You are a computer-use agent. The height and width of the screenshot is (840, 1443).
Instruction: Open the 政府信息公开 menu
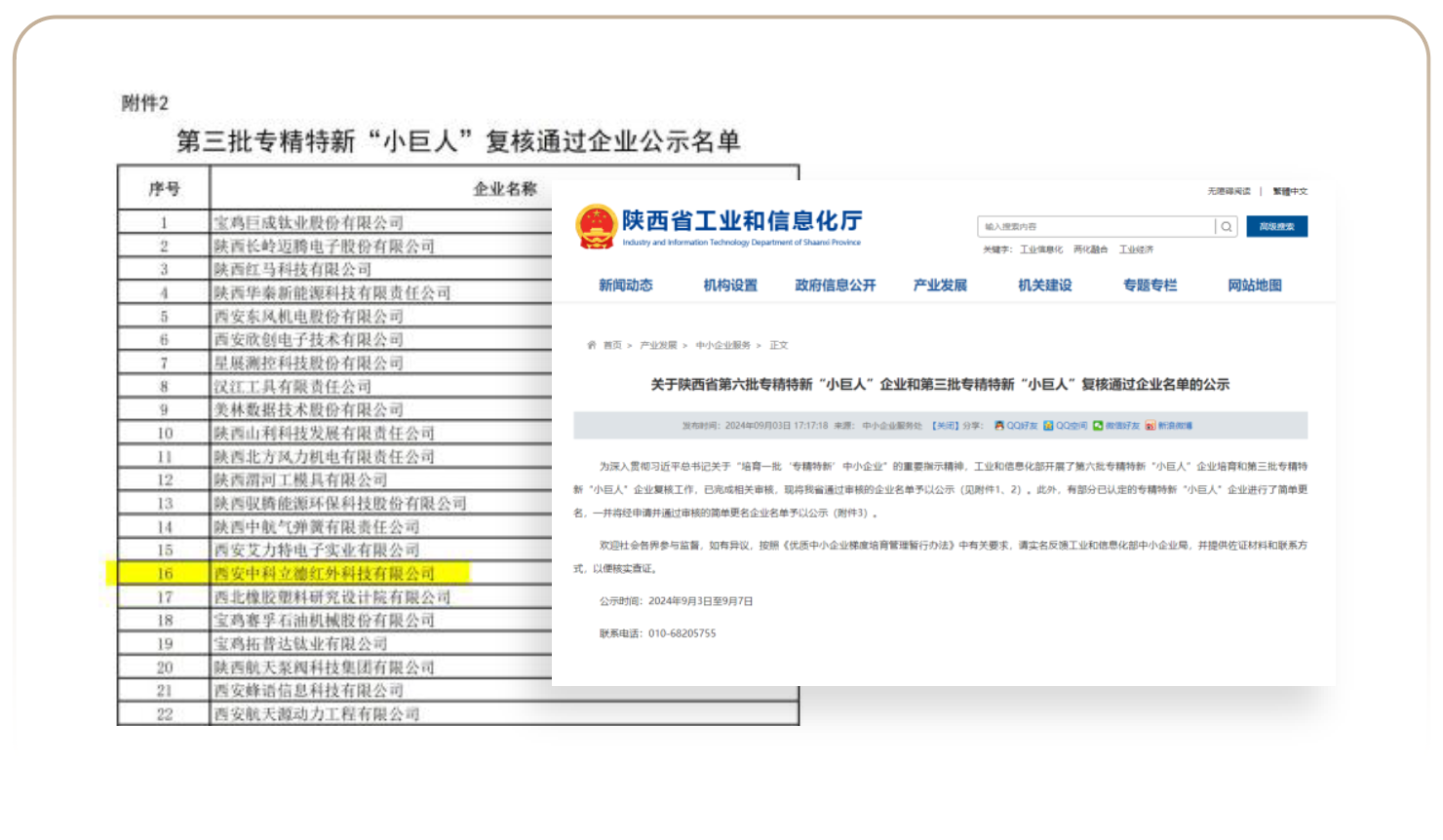click(836, 286)
